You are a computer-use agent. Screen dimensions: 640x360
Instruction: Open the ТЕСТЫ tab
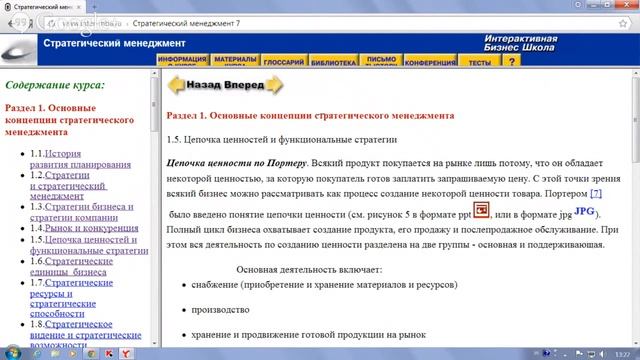click(480, 61)
